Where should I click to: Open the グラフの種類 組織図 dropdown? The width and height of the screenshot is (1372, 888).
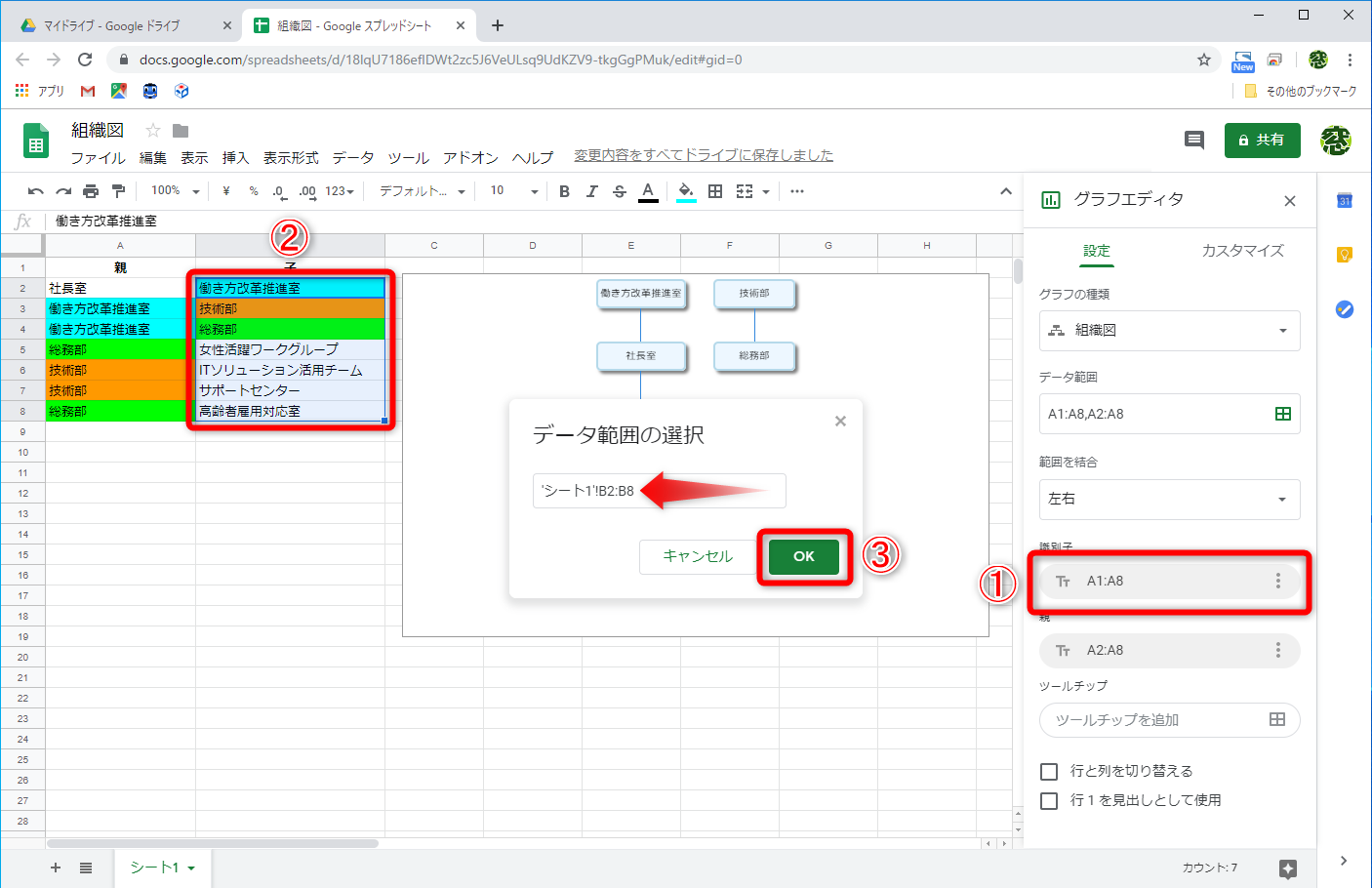(x=1169, y=331)
